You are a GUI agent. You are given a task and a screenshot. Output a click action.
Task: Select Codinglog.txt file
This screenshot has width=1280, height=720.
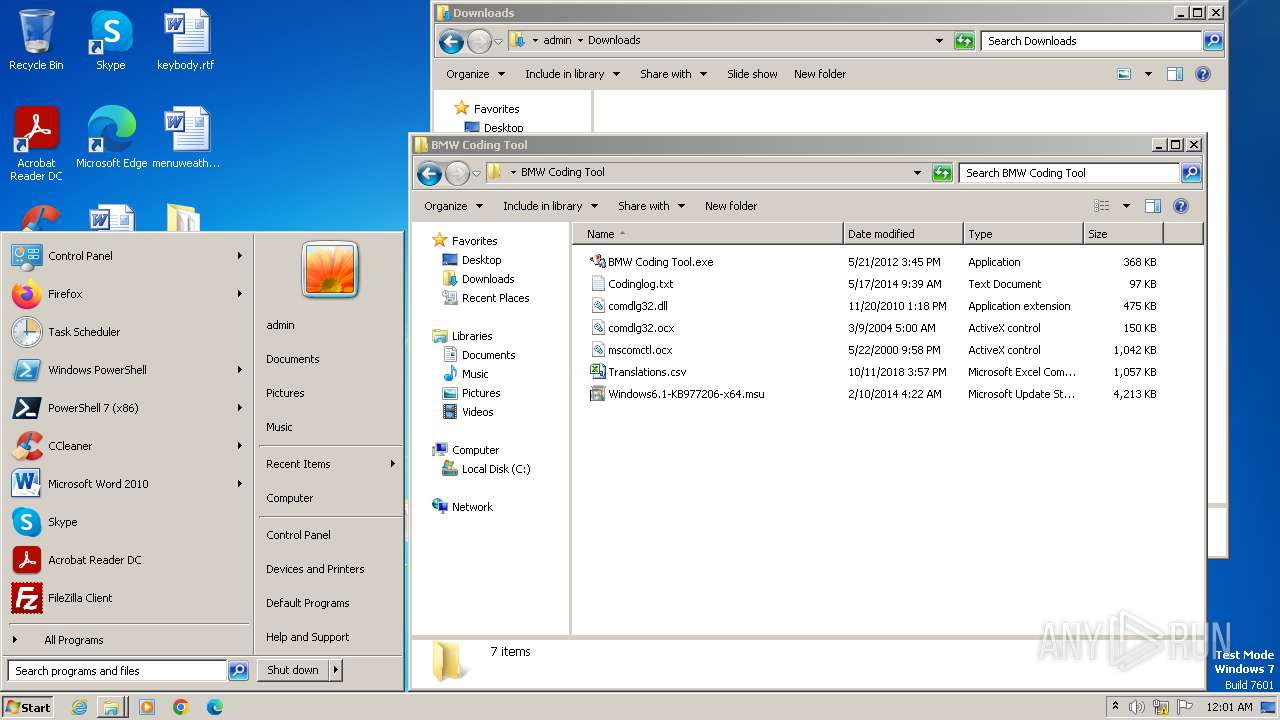[x=631, y=284]
